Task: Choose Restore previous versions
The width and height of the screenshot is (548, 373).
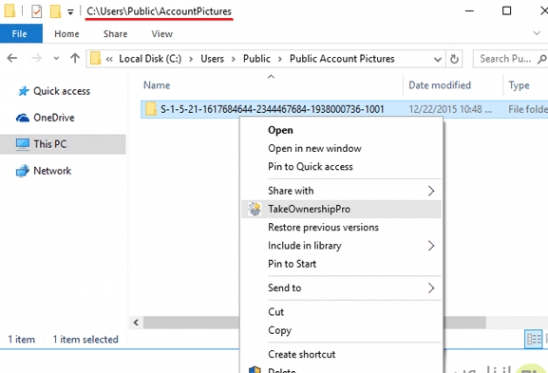Action: pyautogui.click(x=323, y=228)
